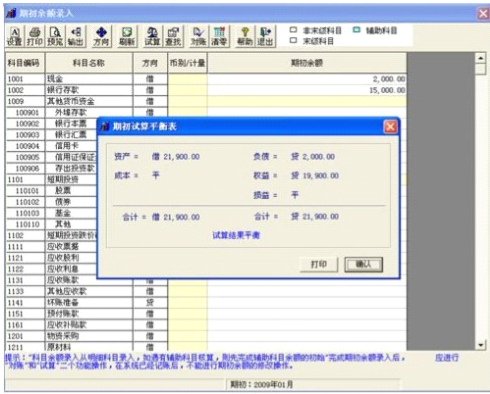
Task: Click scrollbar down arrow of account table
Action: (480, 345)
